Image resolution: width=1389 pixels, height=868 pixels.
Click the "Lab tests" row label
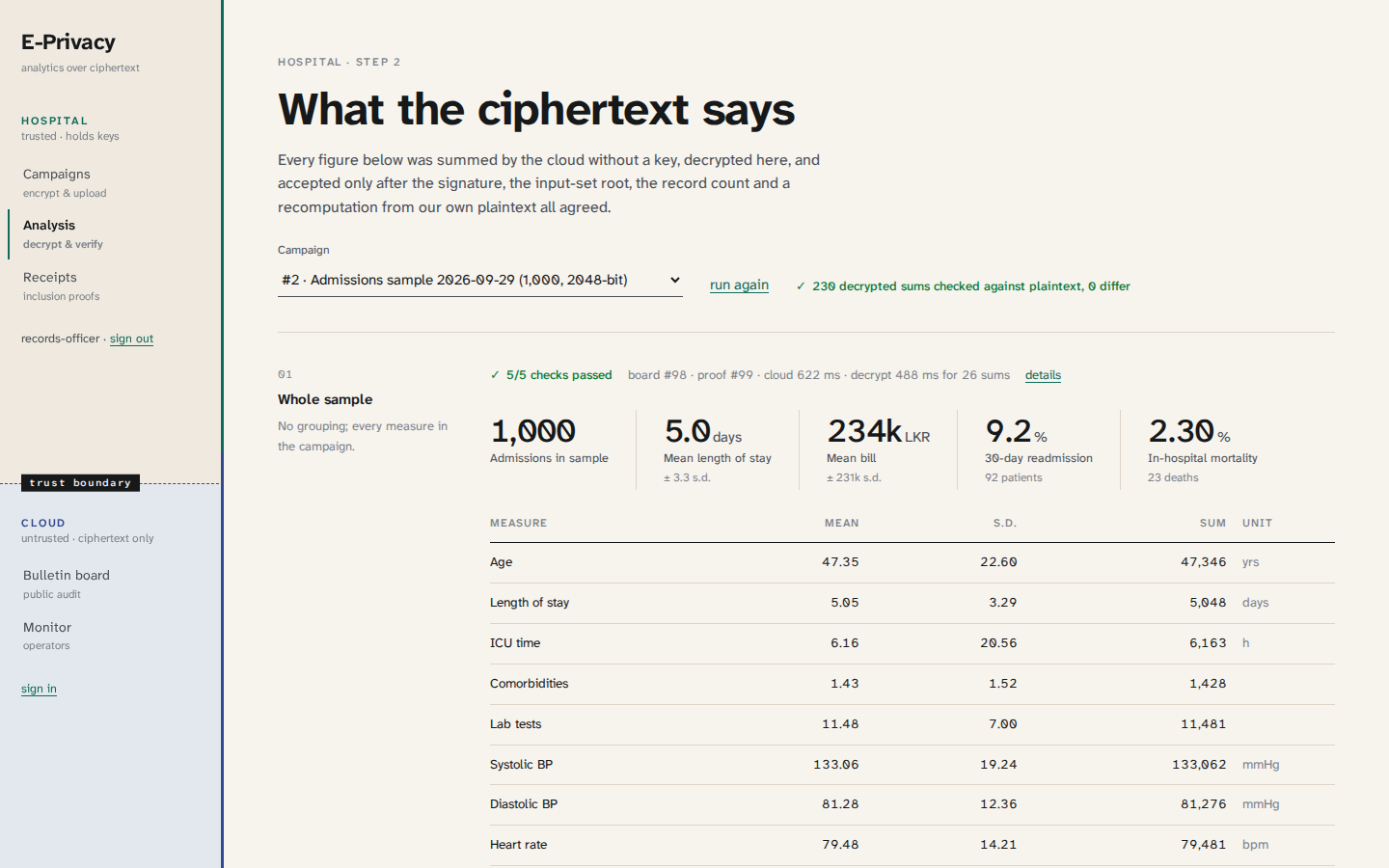click(x=516, y=724)
